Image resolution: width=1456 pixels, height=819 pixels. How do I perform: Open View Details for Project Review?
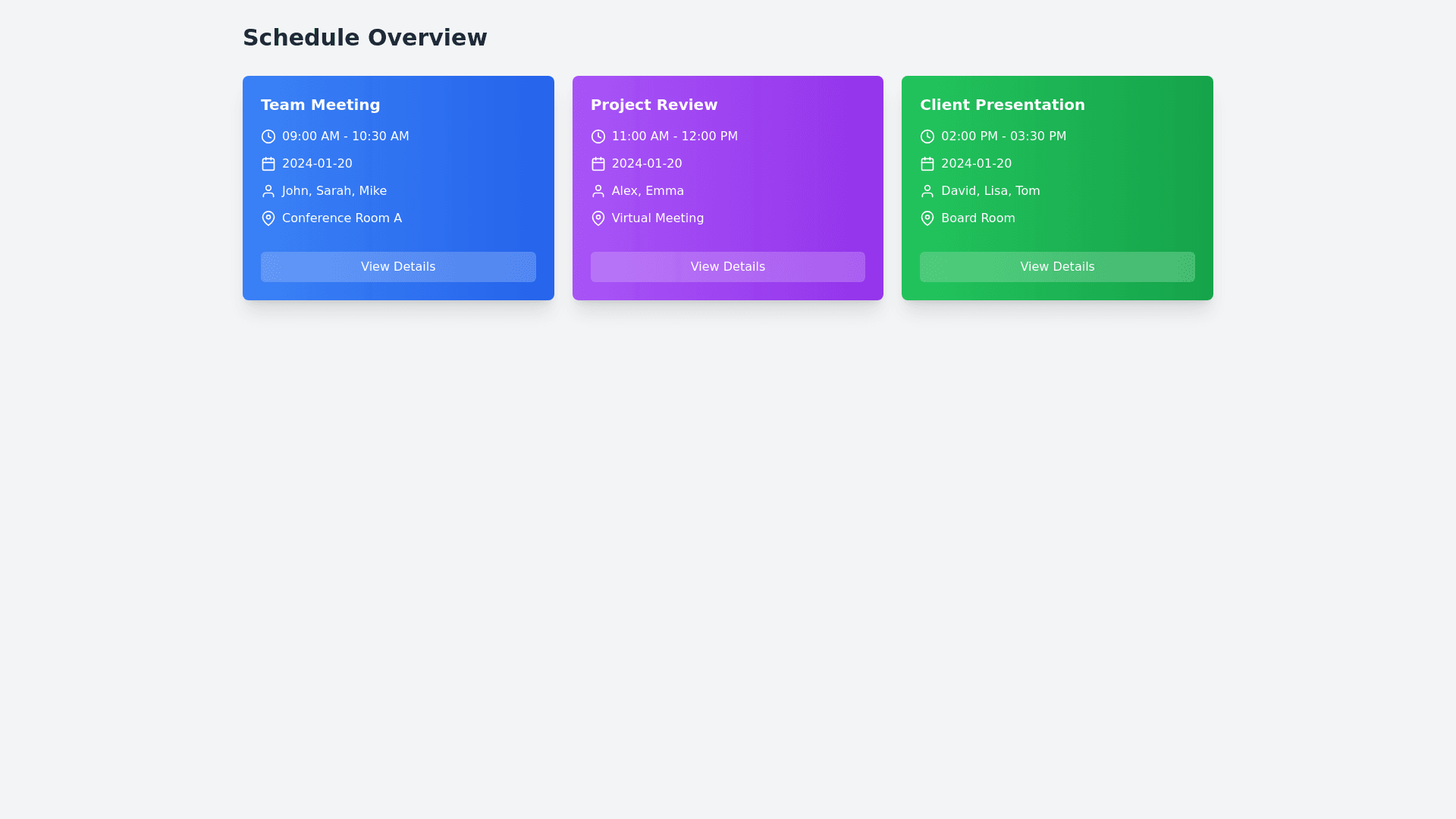pos(727,267)
